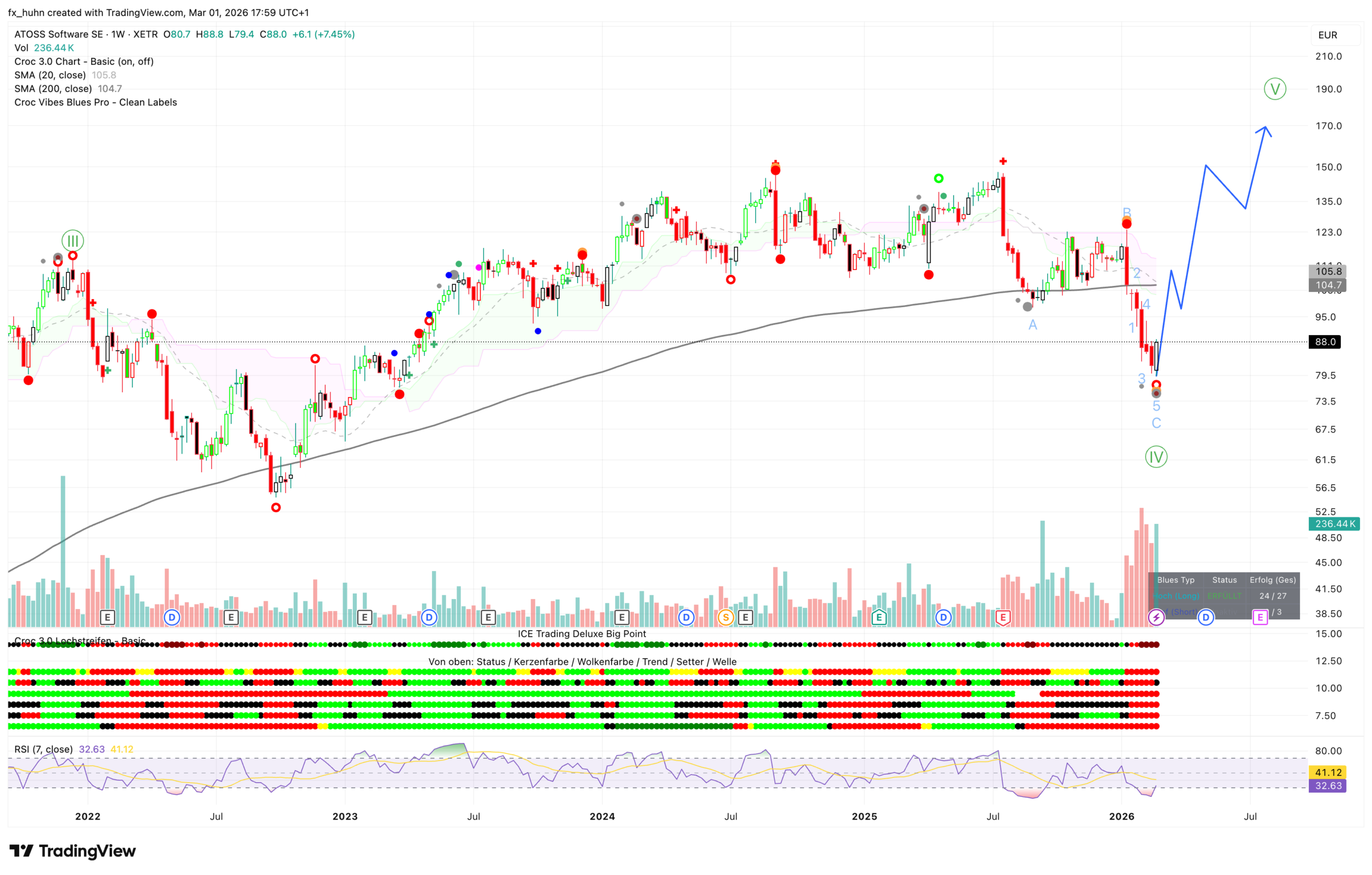Click the TradingView logo

click(72, 851)
